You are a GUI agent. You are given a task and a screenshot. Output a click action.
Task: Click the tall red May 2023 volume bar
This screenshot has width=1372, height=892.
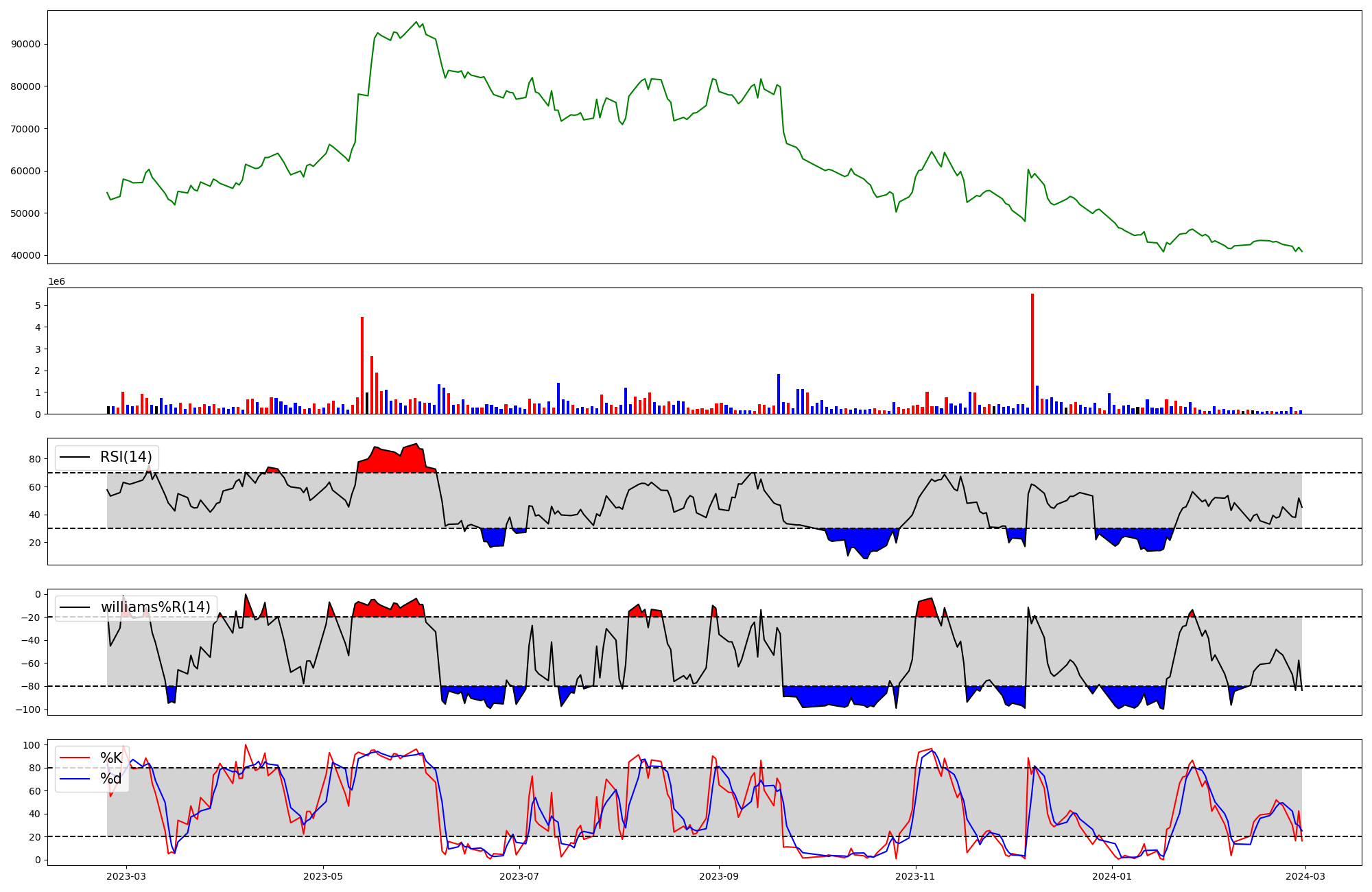[x=362, y=365]
